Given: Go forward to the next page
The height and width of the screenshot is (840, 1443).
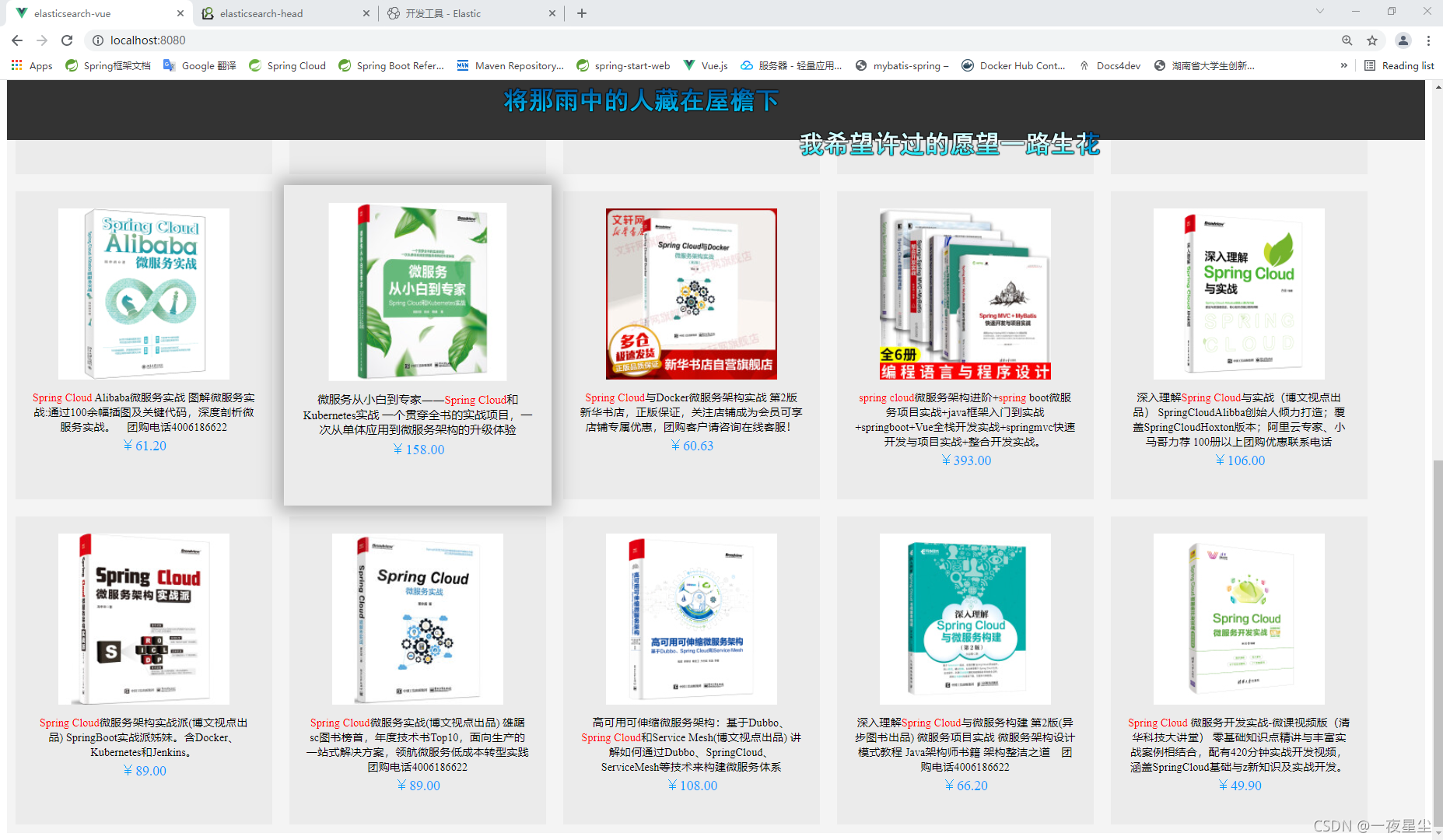Looking at the screenshot, I should [x=42, y=40].
